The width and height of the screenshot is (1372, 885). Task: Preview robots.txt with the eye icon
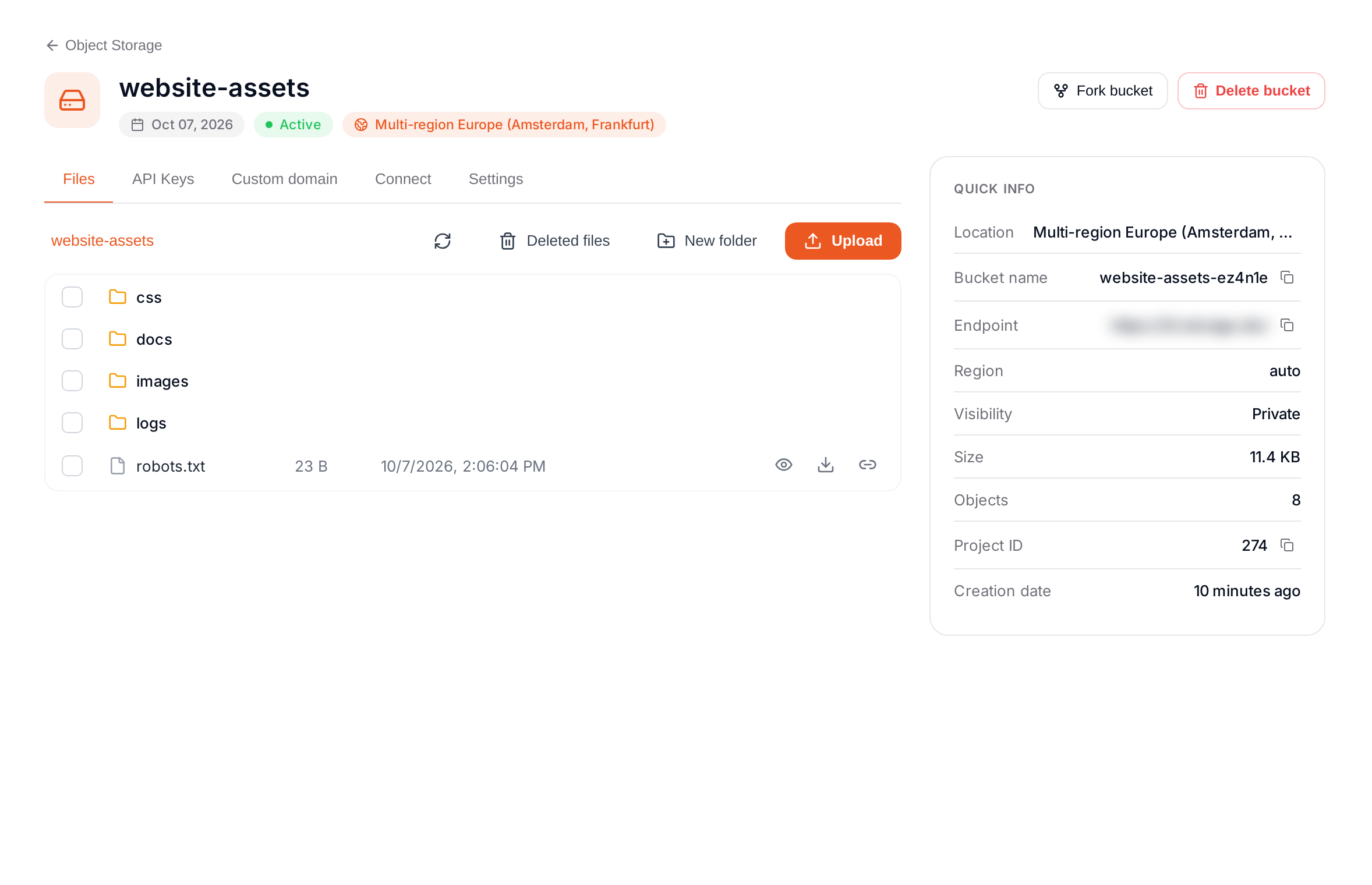784,465
